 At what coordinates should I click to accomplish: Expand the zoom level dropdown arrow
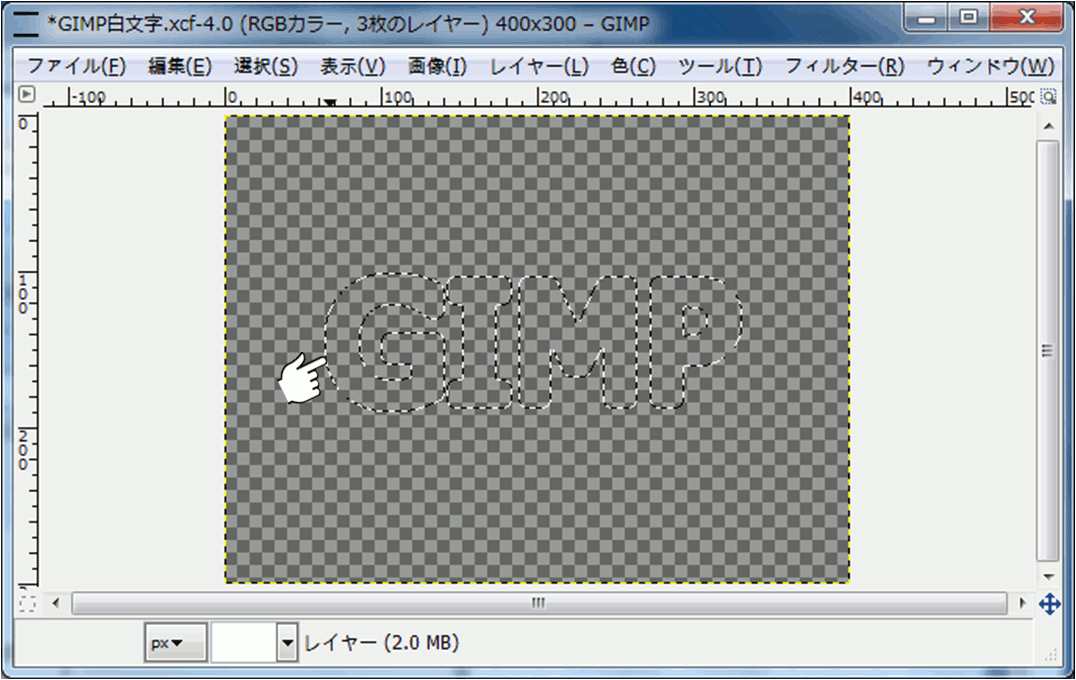pyautogui.click(x=288, y=643)
